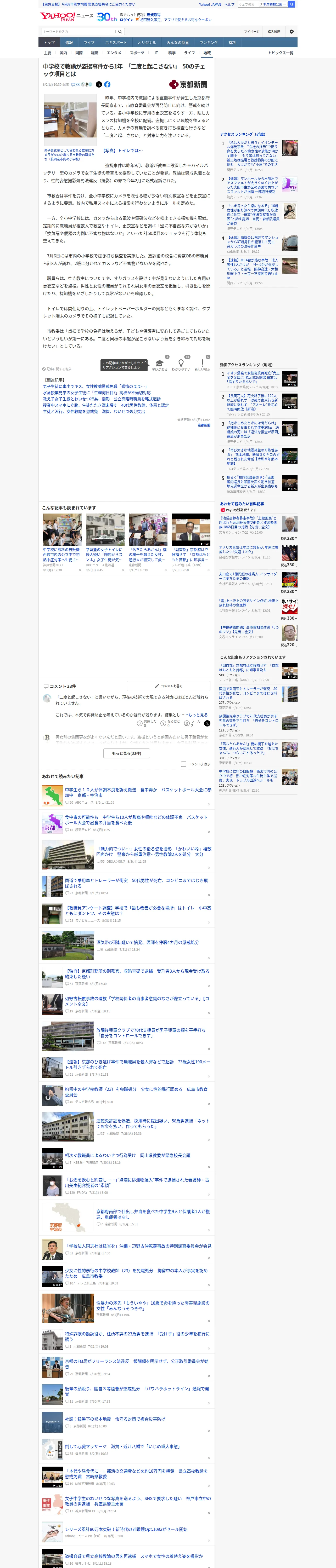Screen dimensions: 336x1568
Task: Open the article's 33 comments bubble icon
Action: point(76,85)
